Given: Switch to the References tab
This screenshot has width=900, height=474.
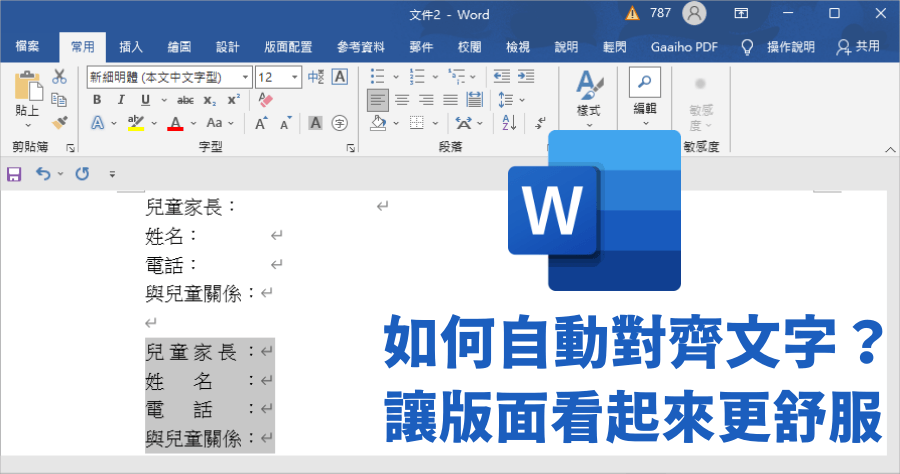Looking at the screenshot, I should [360, 46].
